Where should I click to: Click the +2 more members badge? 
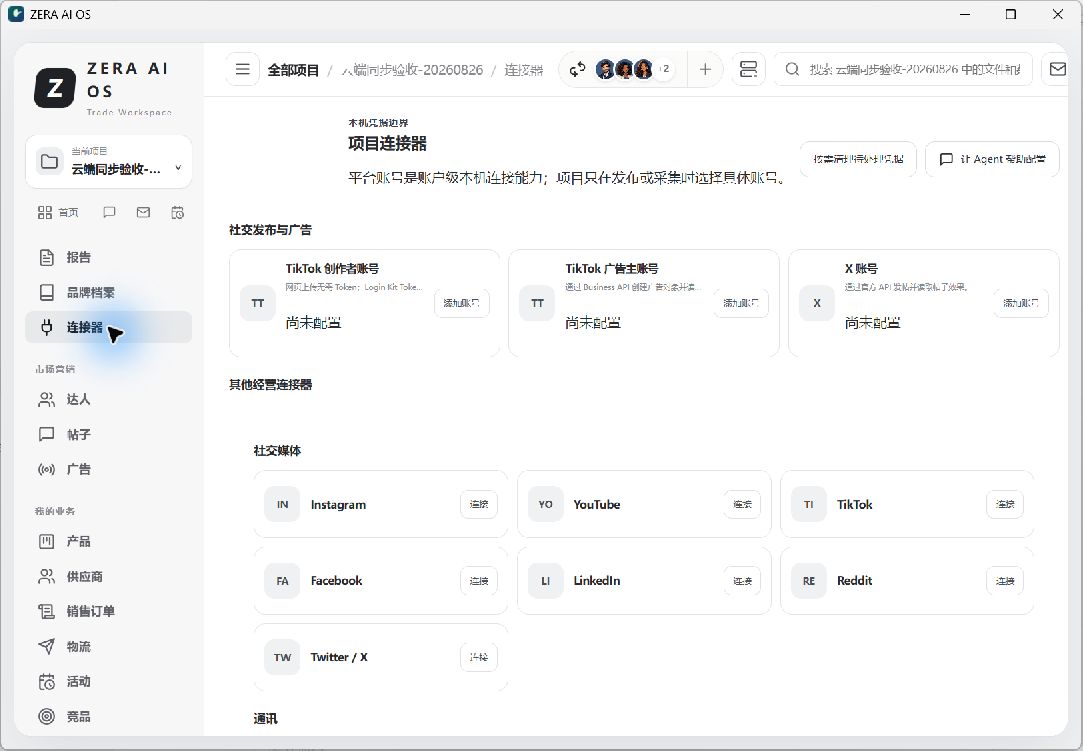coord(664,69)
